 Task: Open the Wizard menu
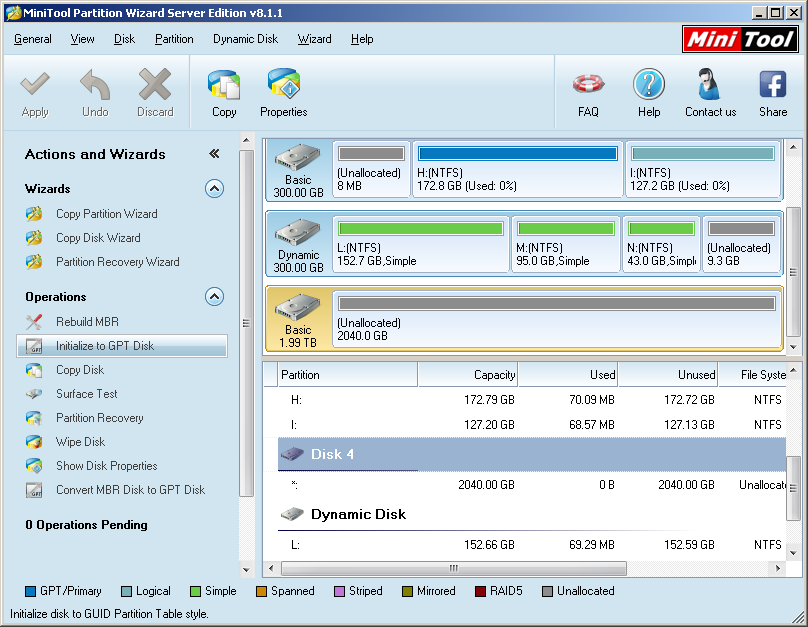[x=314, y=39]
